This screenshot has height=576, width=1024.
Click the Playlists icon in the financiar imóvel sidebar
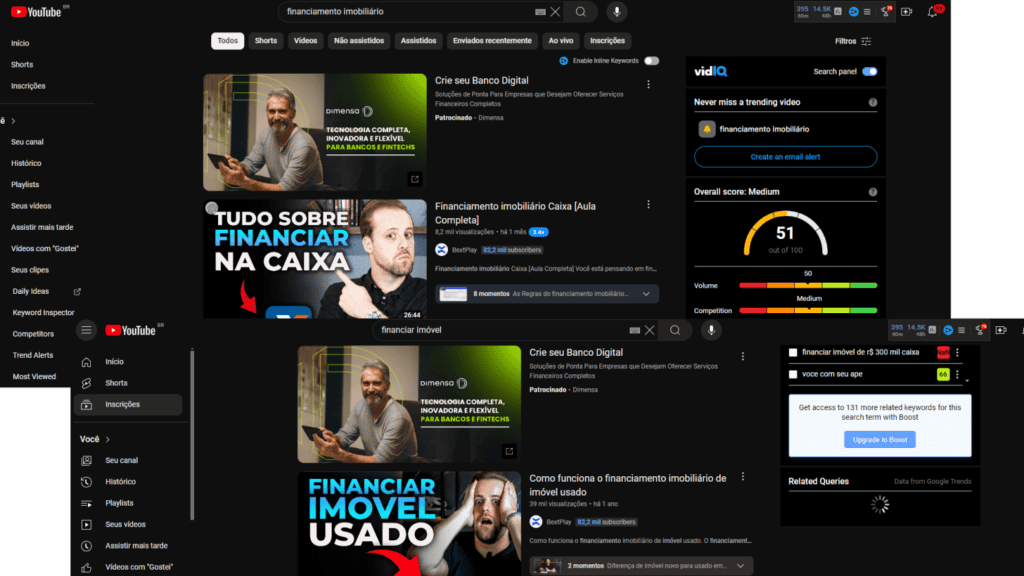(x=86, y=504)
